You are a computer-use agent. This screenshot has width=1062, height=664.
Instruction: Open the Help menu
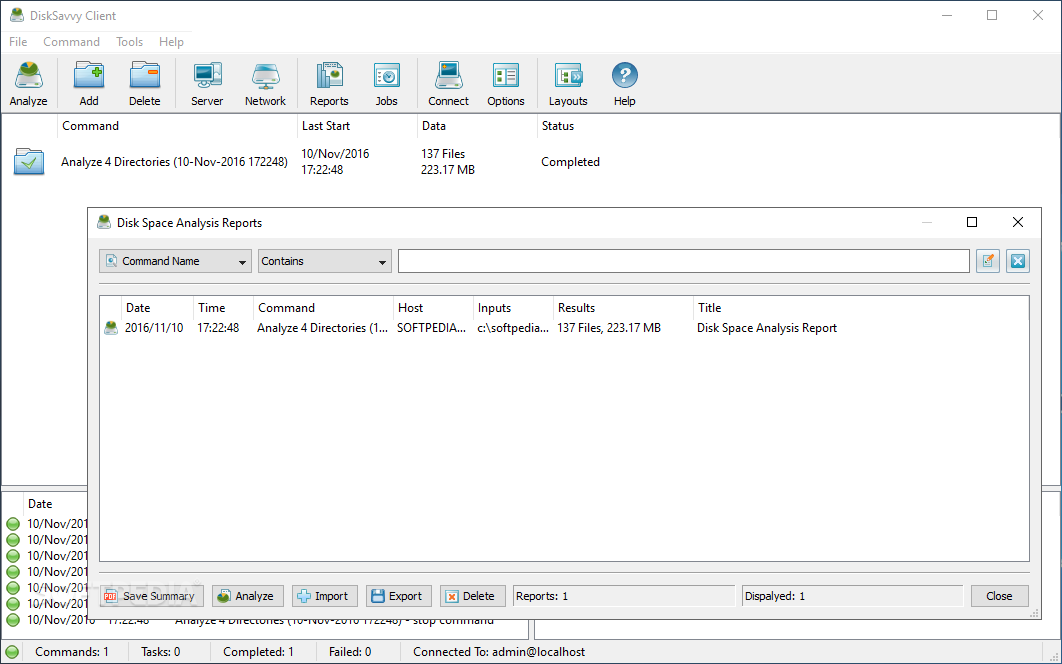pos(171,42)
